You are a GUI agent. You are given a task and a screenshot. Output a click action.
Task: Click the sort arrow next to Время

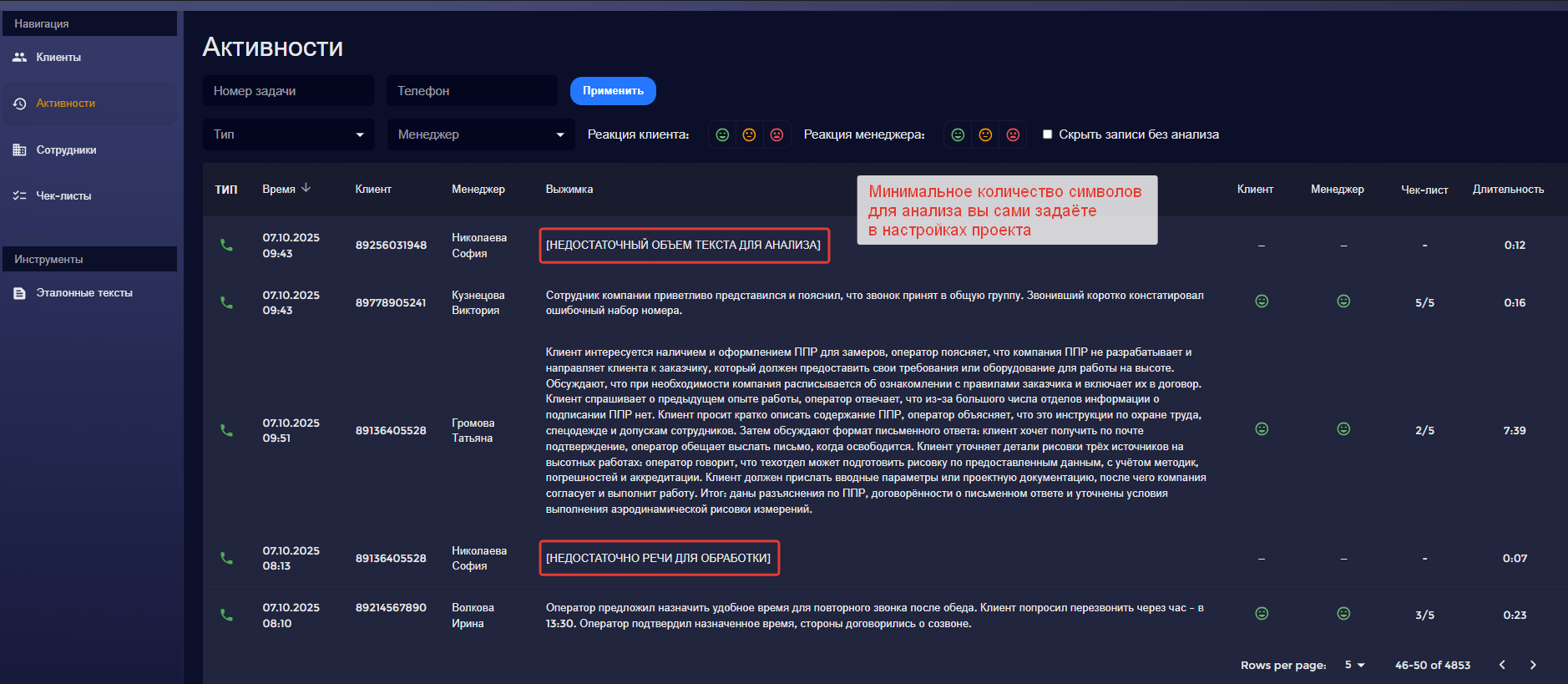click(306, 189)
